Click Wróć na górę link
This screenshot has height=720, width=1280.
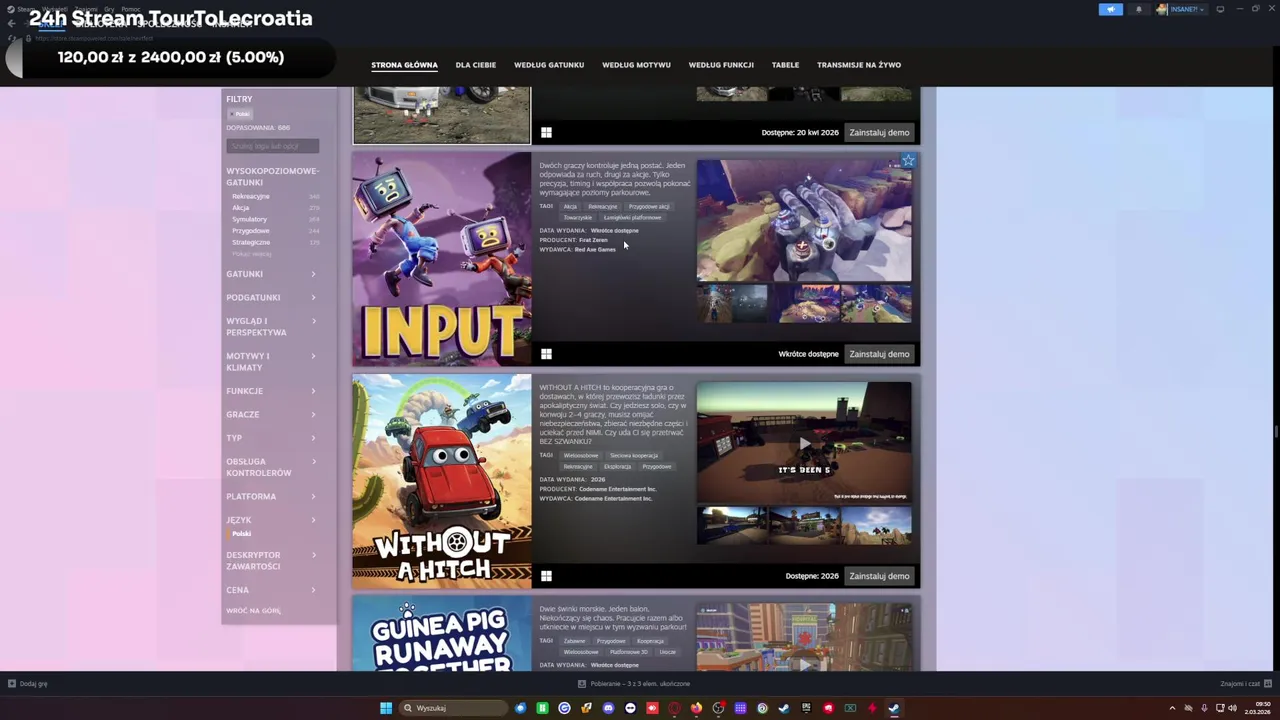pos(253,610)
